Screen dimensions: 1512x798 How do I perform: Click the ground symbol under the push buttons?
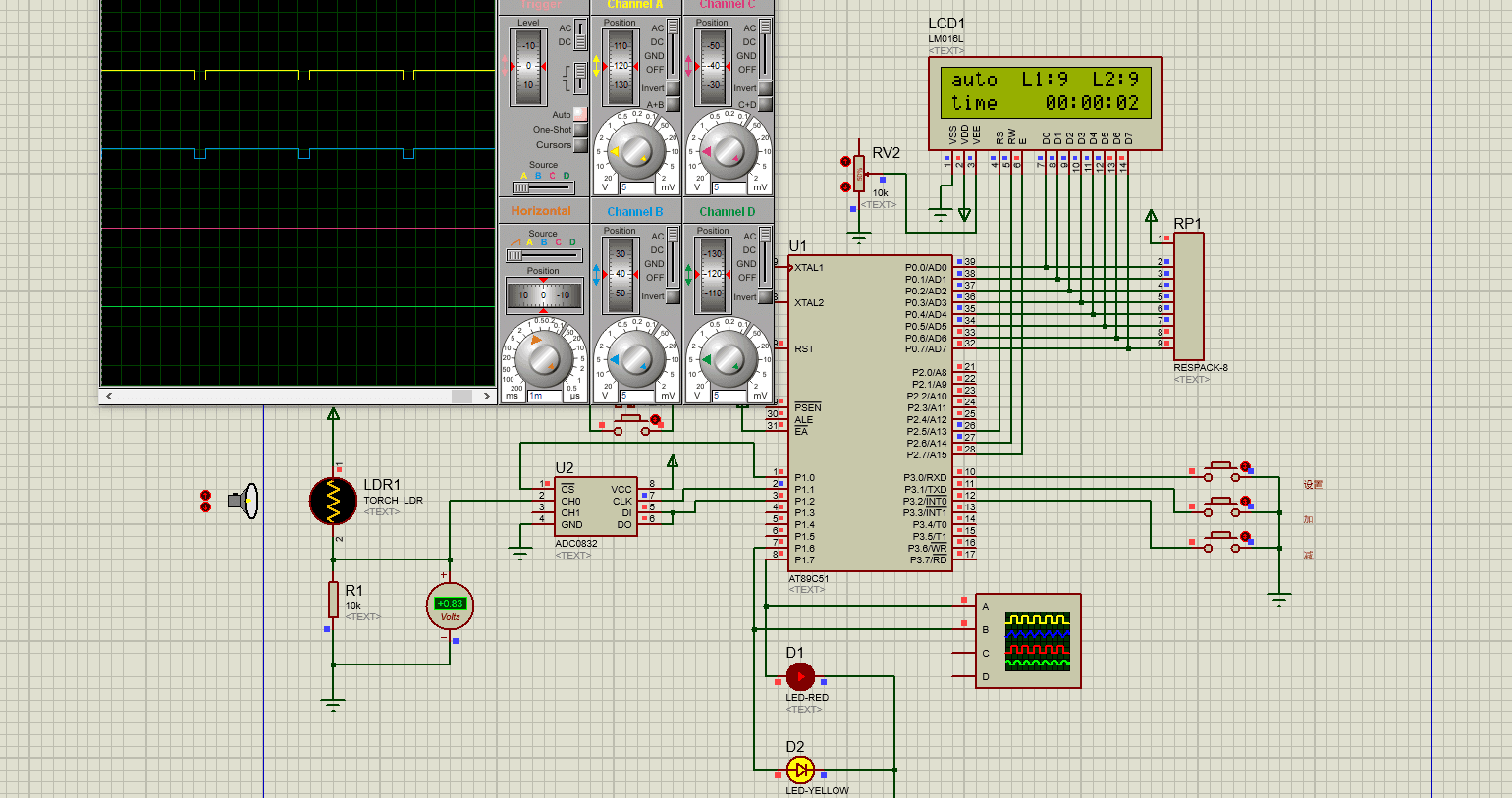click(1279, 600)
